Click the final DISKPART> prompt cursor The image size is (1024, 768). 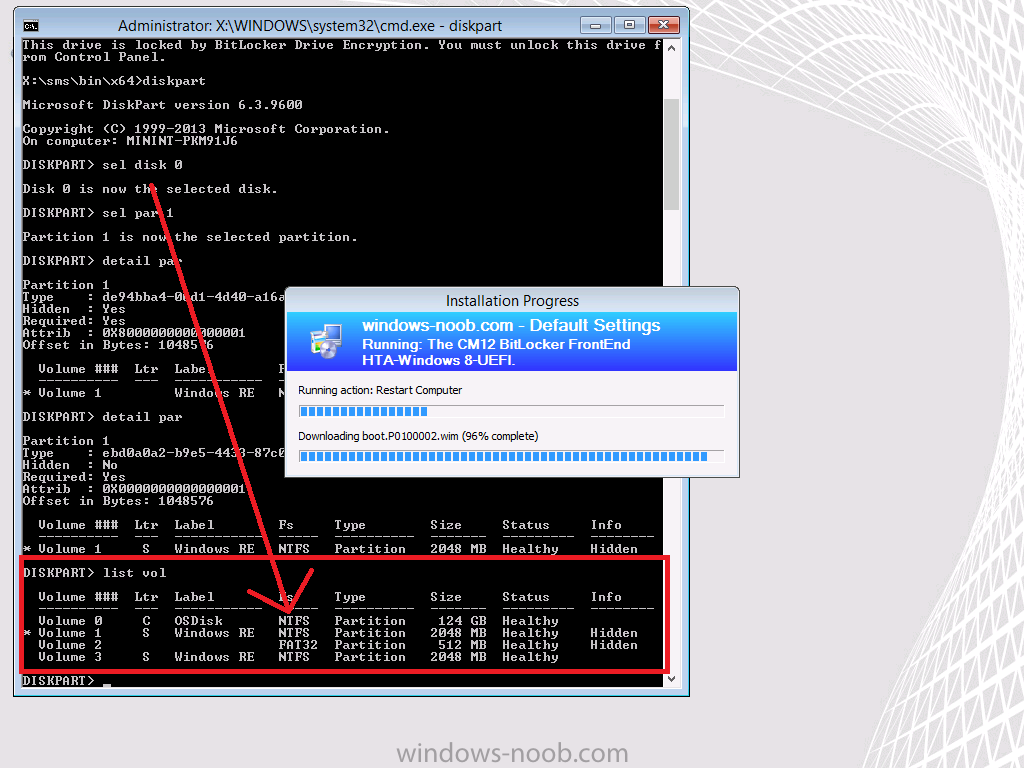tap(107, 684)
